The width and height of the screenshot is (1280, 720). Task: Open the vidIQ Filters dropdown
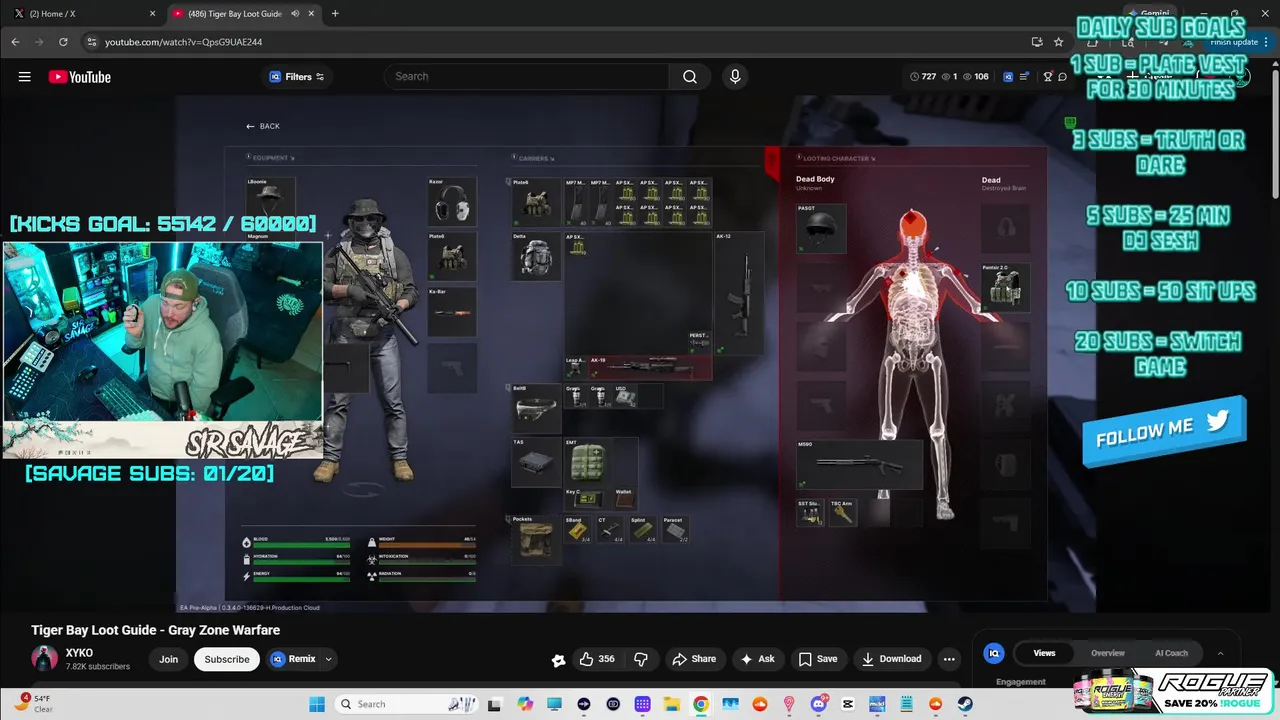click(x=297, y=77)
